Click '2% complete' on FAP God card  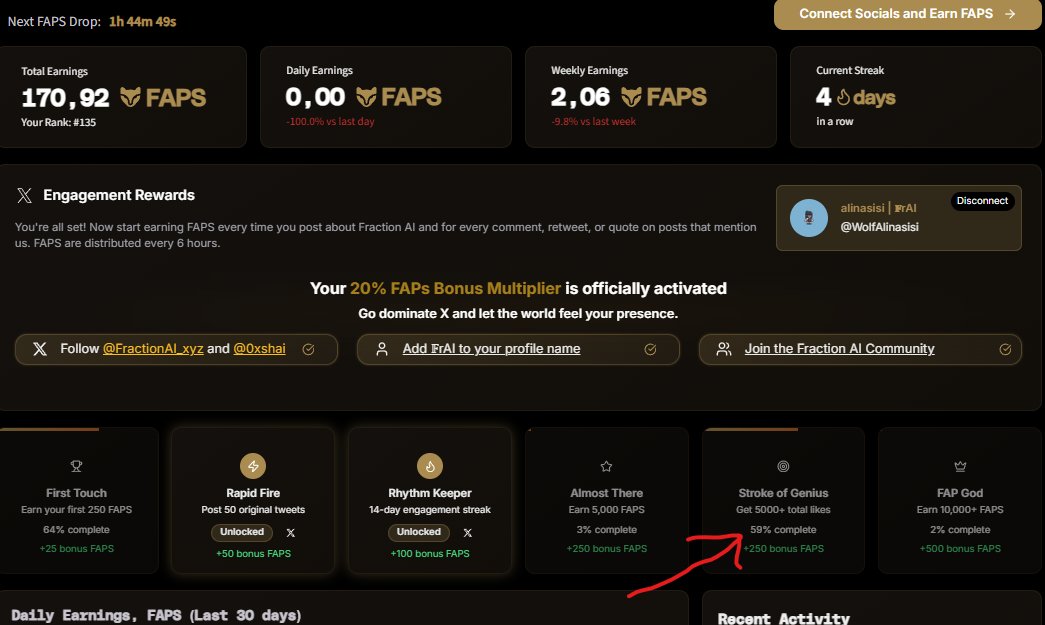[x=960, y=530]
